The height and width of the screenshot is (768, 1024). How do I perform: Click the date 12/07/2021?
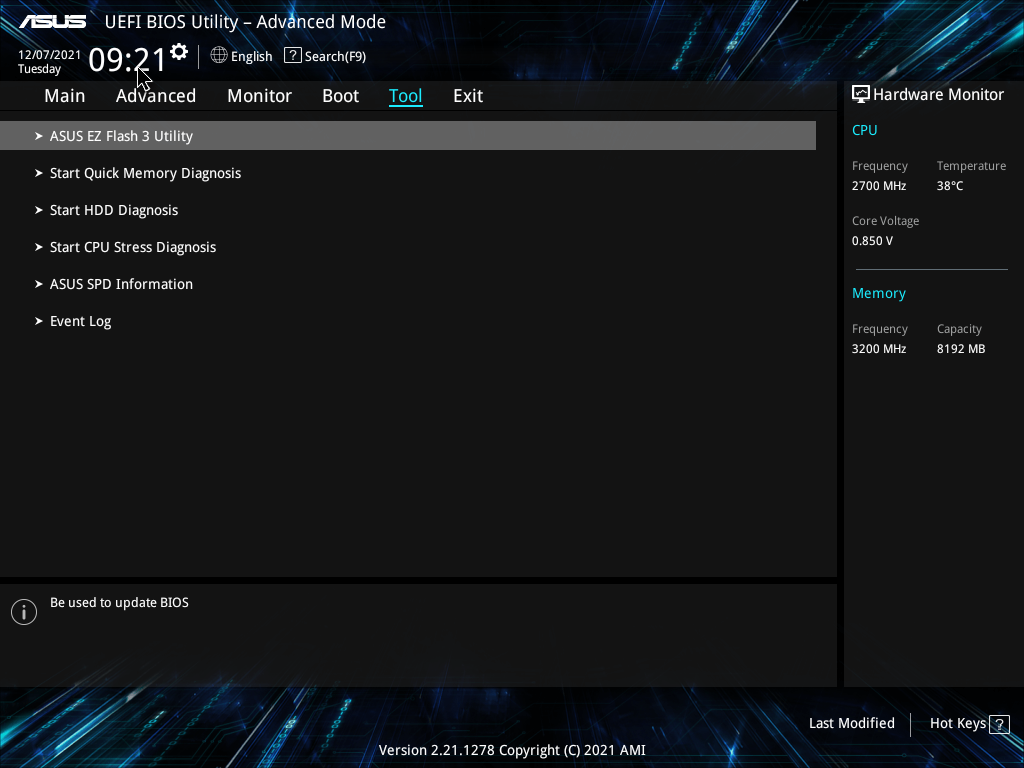click(49, 55)
